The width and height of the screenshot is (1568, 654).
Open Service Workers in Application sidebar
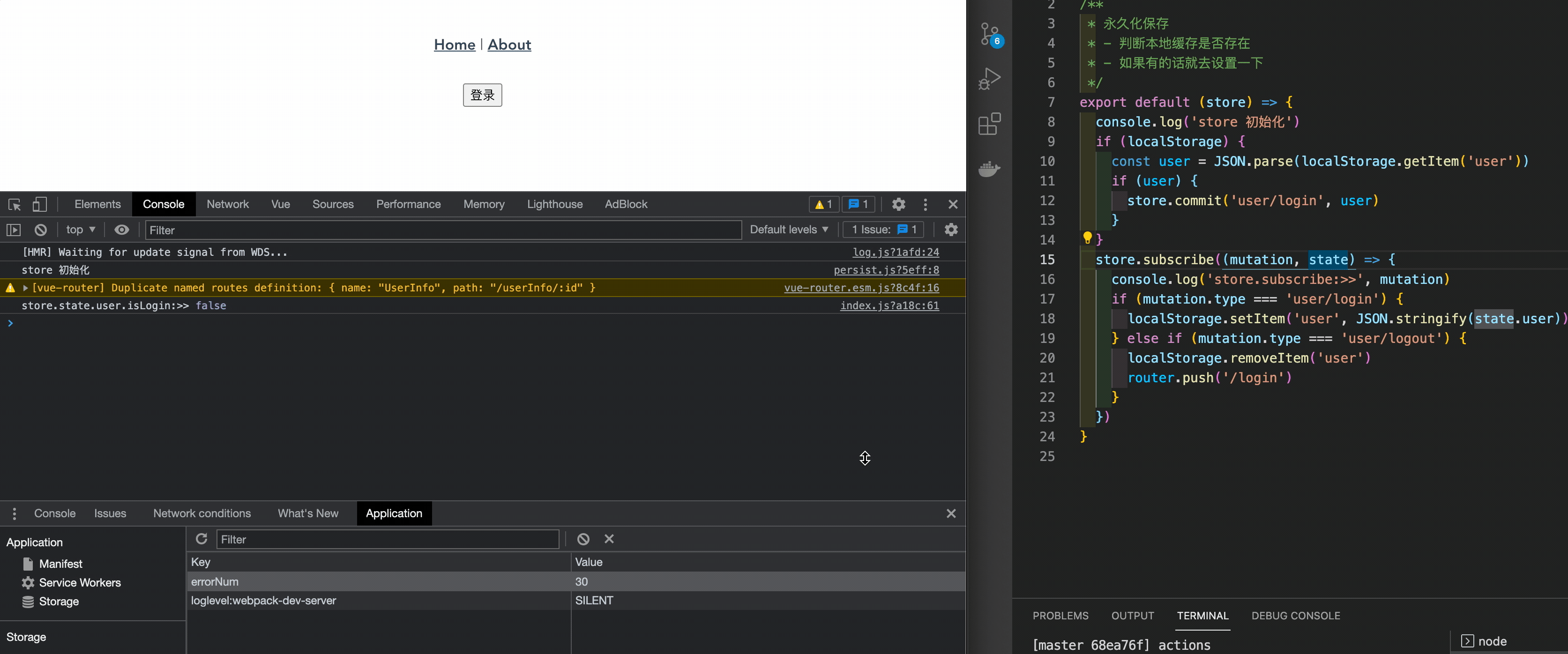tap(71, 583)
